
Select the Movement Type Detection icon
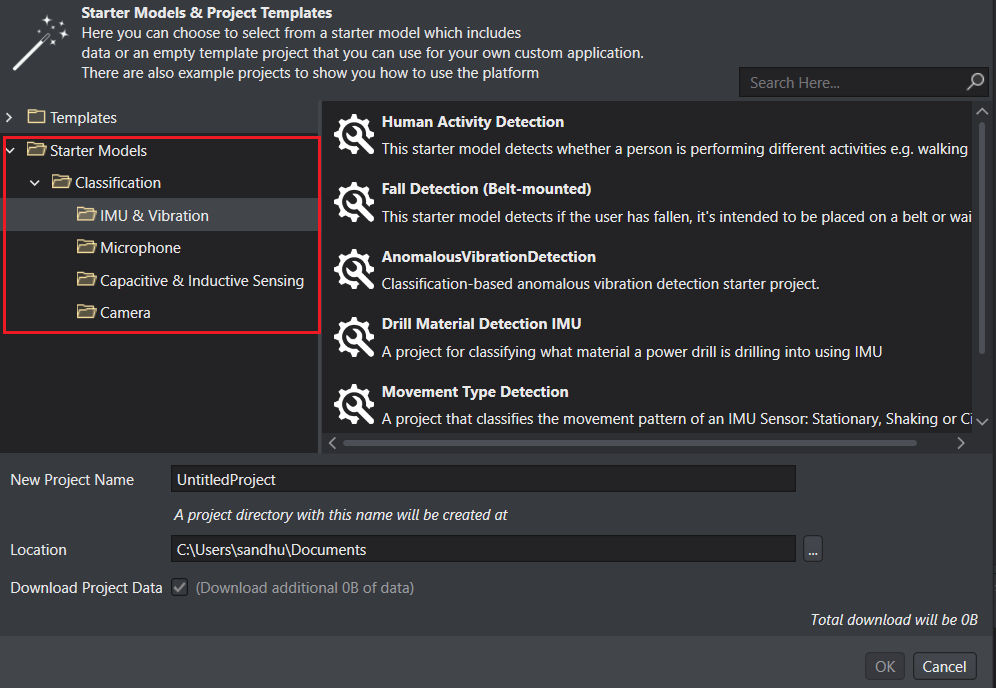(354, 404)
